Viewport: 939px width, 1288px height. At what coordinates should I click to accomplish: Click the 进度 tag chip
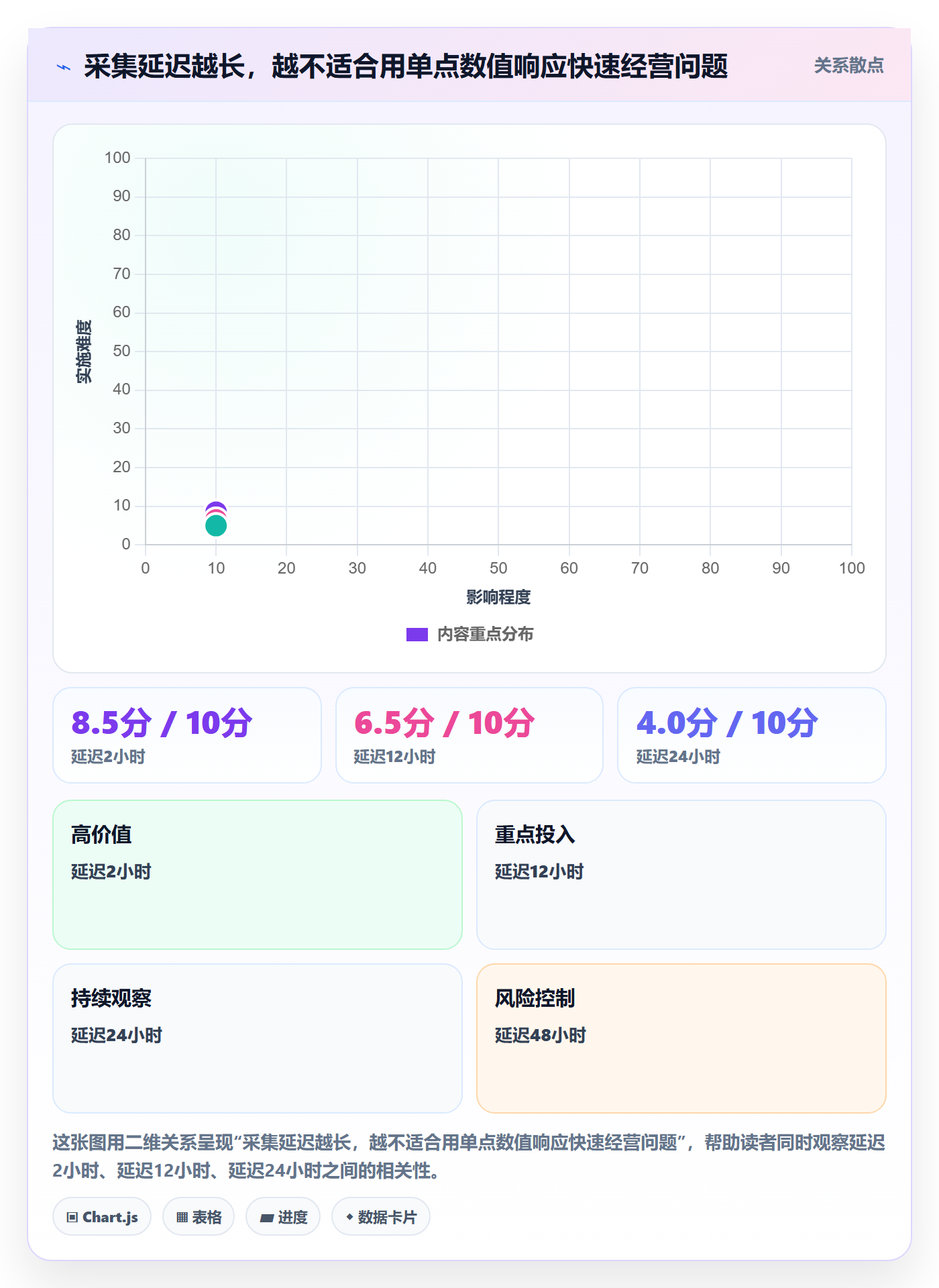point(283,1217)
